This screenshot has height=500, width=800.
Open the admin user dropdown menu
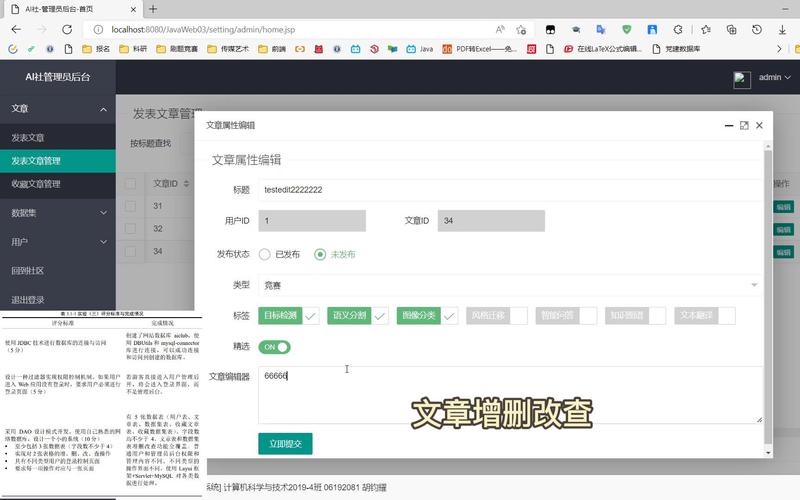(x=774, y=78)
